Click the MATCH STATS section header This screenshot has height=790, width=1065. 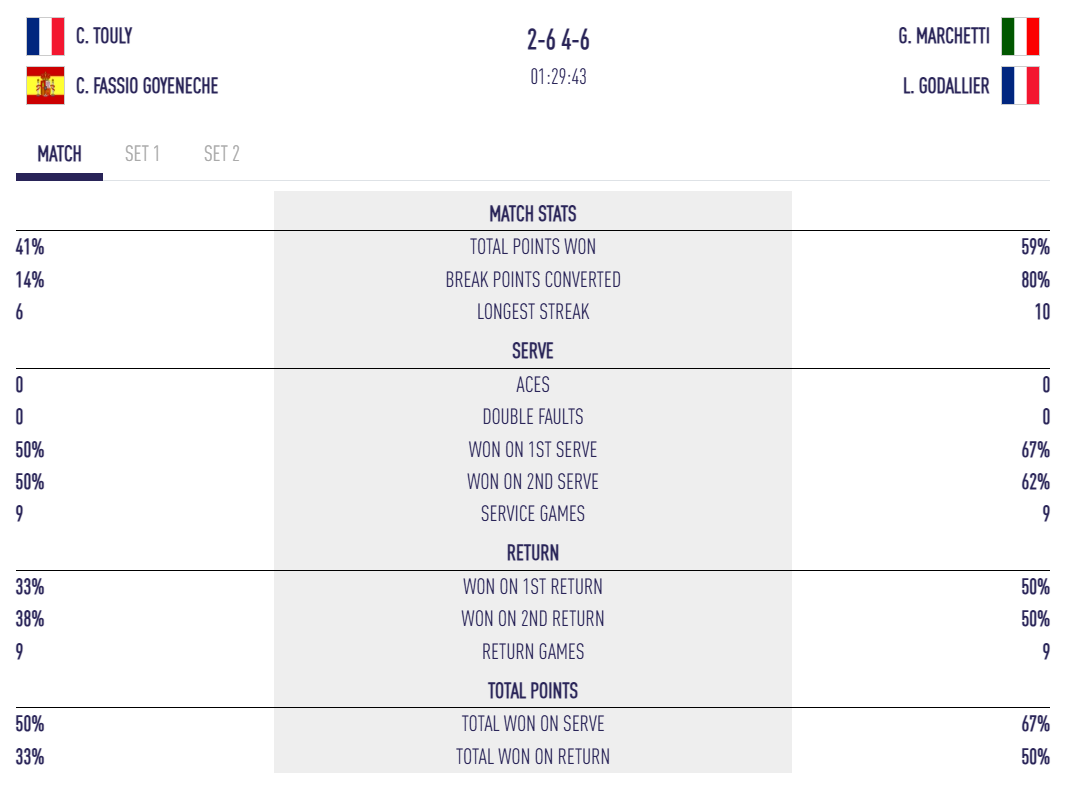click(532, 214)
